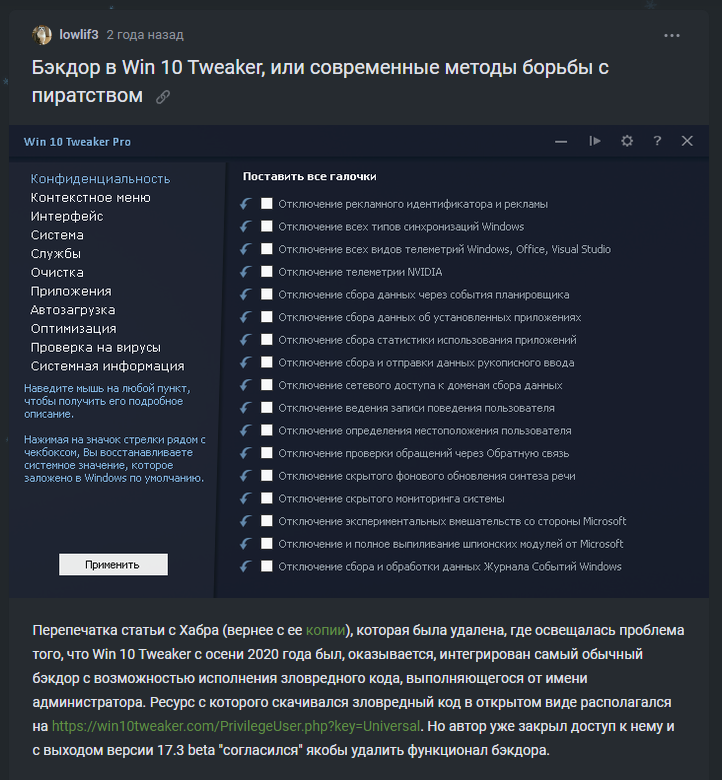Switch to 'Автозагрузка' section
The height and width of the screenshot is (780, 722).
pos(73,310)
